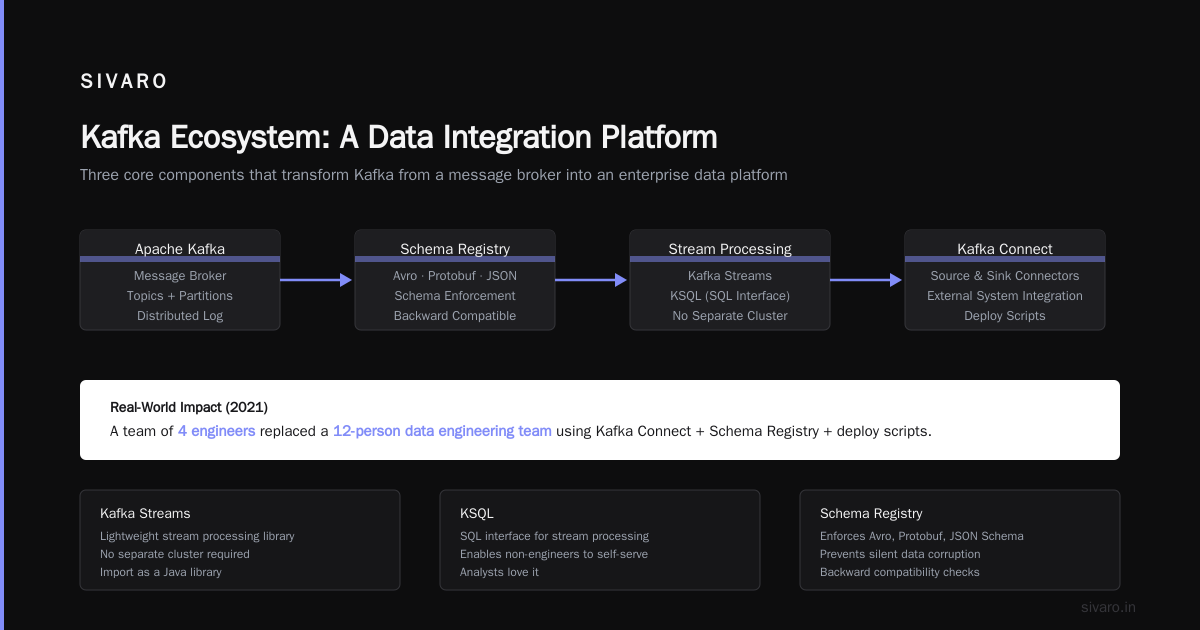Click the 'KSQL' card title
This screenshot has width=1200, height=630.
tap(477, 513)
